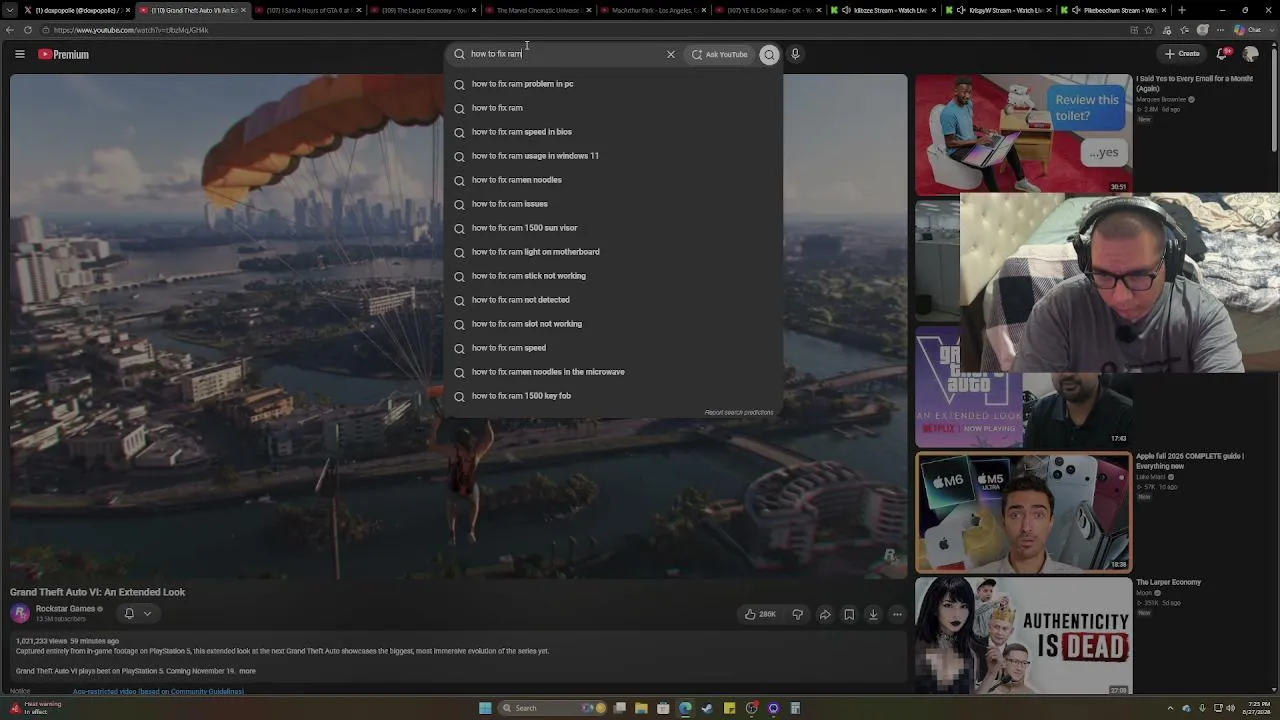Show hidden system tray icons chevron
The height and width of the screenshot is (720, 1280).
(1172, 708)
